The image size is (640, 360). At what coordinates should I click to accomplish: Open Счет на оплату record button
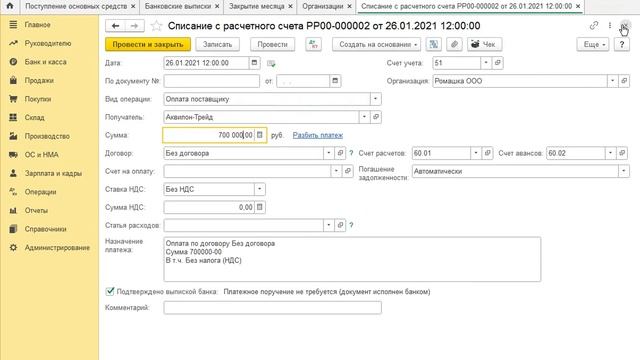click(x=347, y=171)
